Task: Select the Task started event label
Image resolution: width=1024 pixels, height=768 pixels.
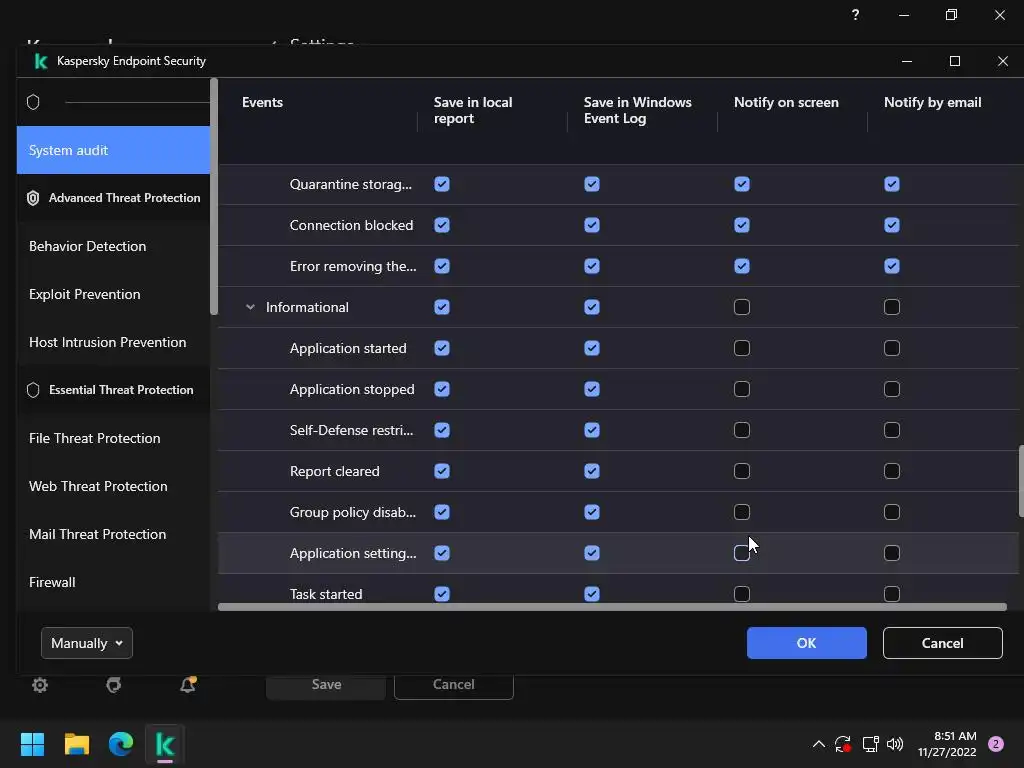Action: (326, 594)
